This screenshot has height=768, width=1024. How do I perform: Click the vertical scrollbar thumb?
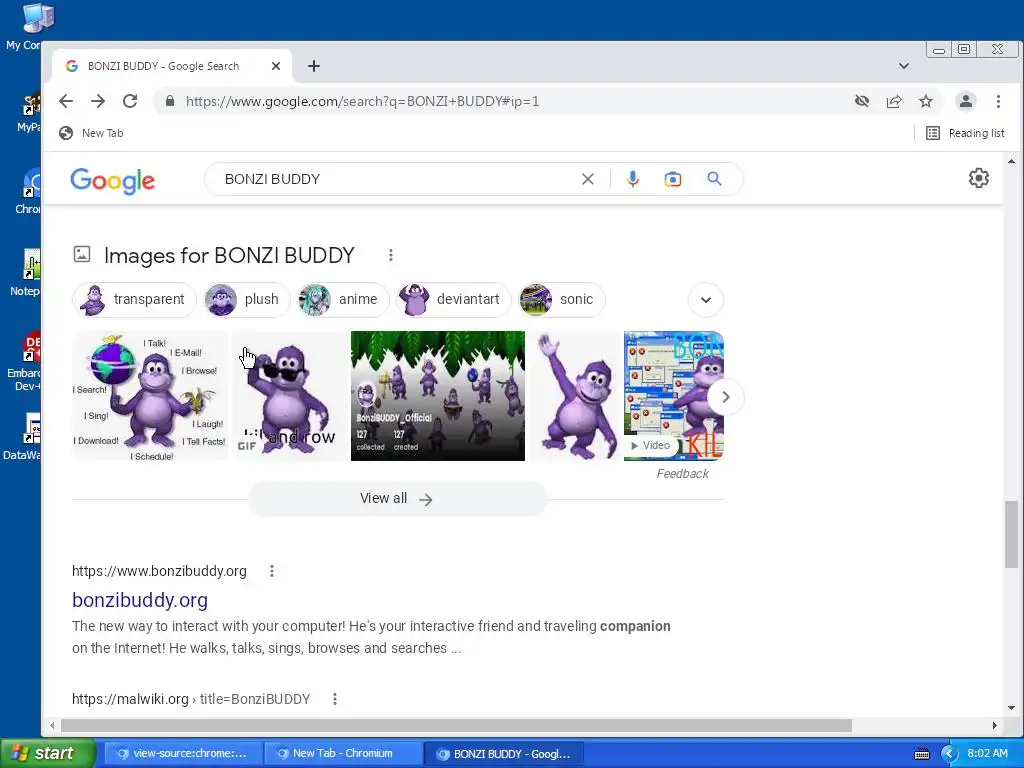coord(1011,534)
